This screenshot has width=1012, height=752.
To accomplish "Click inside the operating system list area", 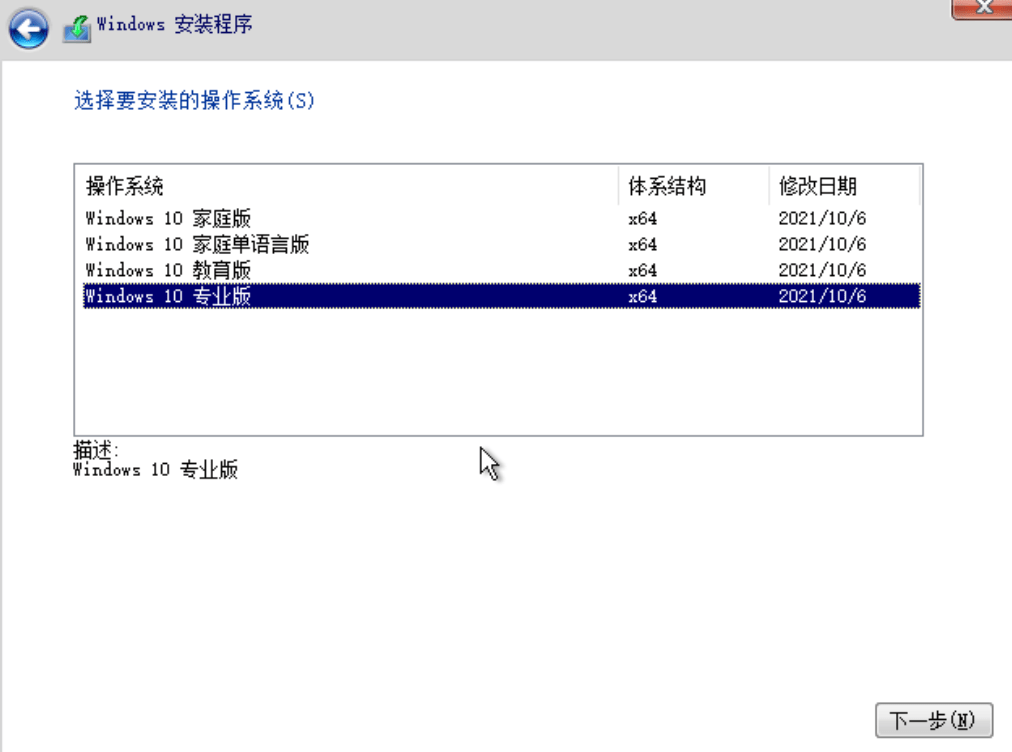I will 450,370.
